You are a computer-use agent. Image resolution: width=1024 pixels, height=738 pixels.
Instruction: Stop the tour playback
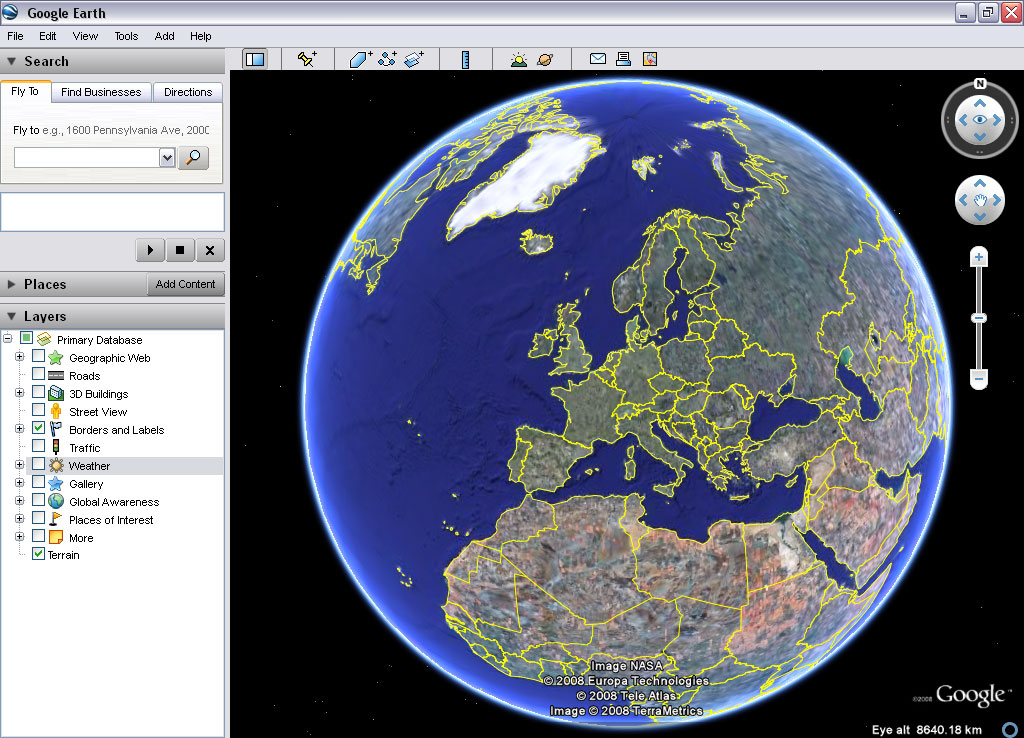(x=180, y=250)
